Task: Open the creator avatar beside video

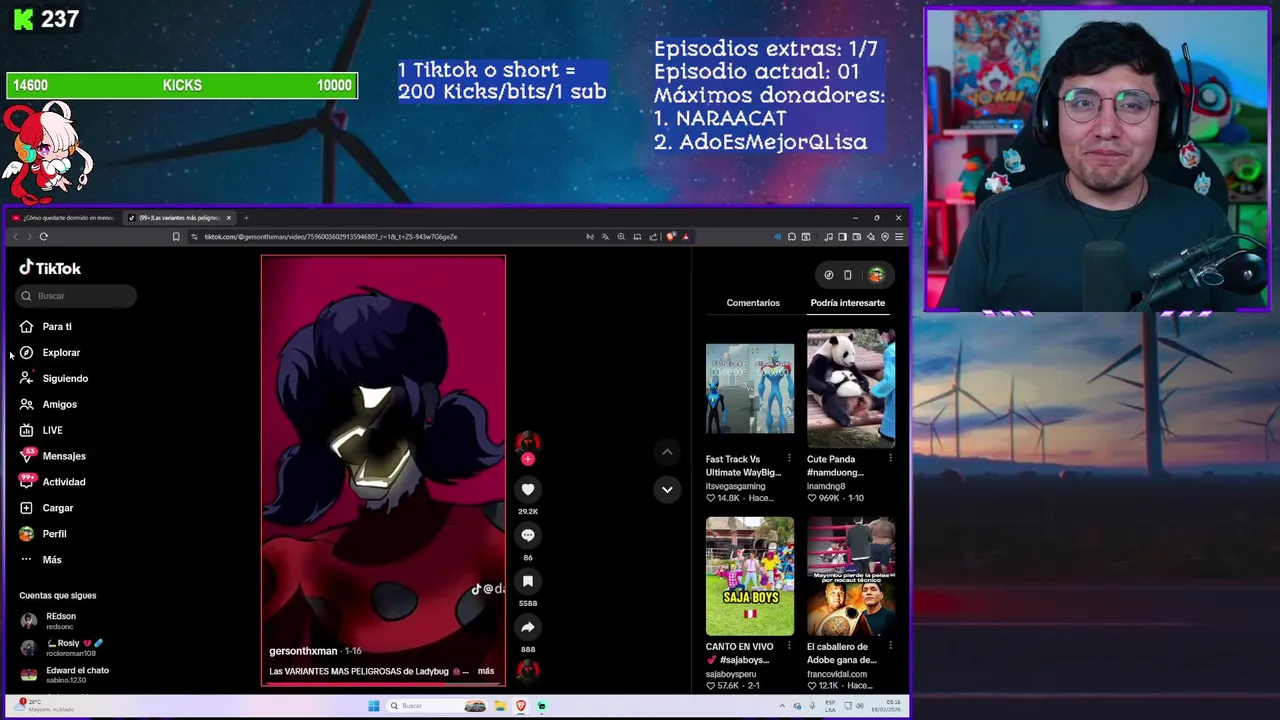Action: (x=528, y=443)
